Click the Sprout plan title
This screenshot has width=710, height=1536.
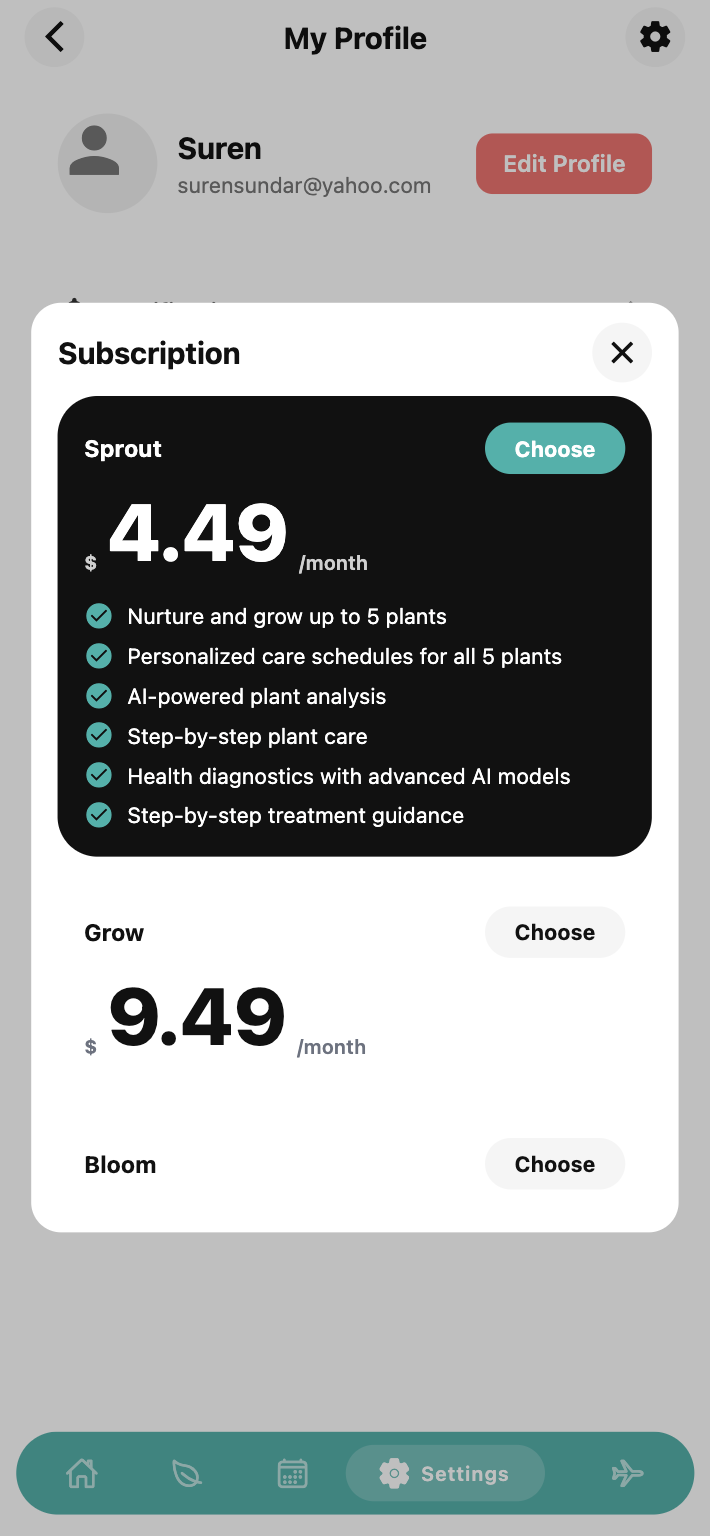click(x=123, y=449)
